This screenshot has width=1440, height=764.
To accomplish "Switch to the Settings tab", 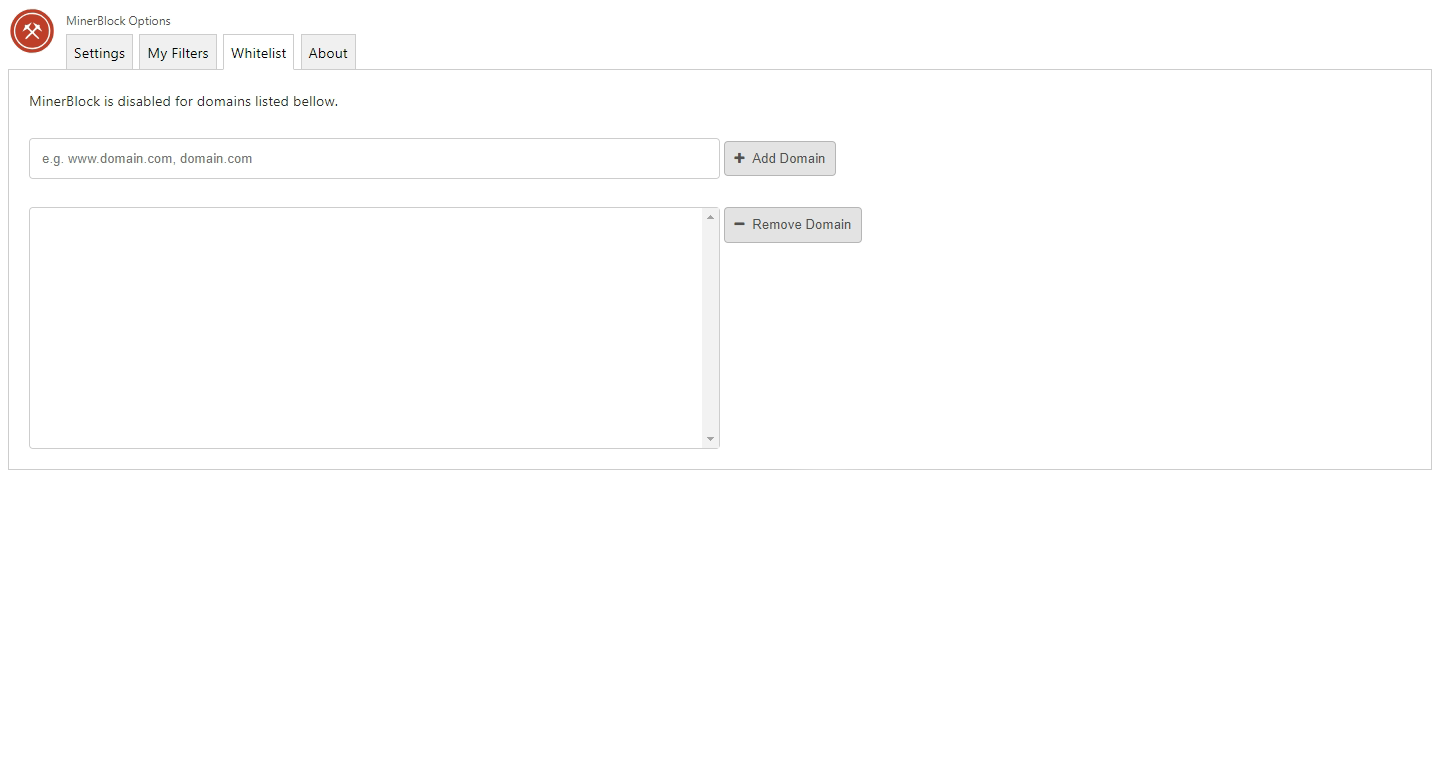I will coord(99,53).
